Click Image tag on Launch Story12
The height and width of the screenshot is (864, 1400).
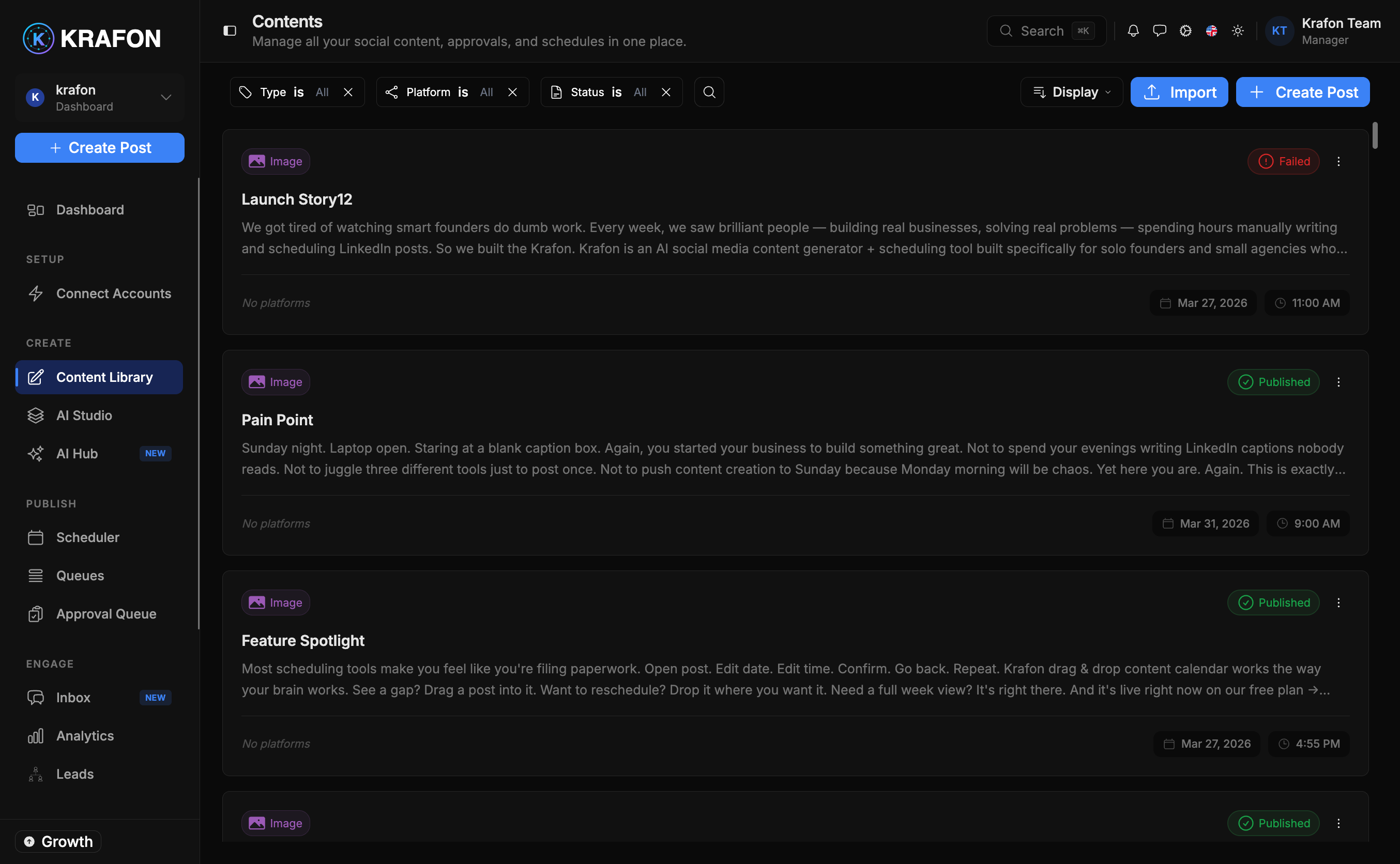[276, 162]
